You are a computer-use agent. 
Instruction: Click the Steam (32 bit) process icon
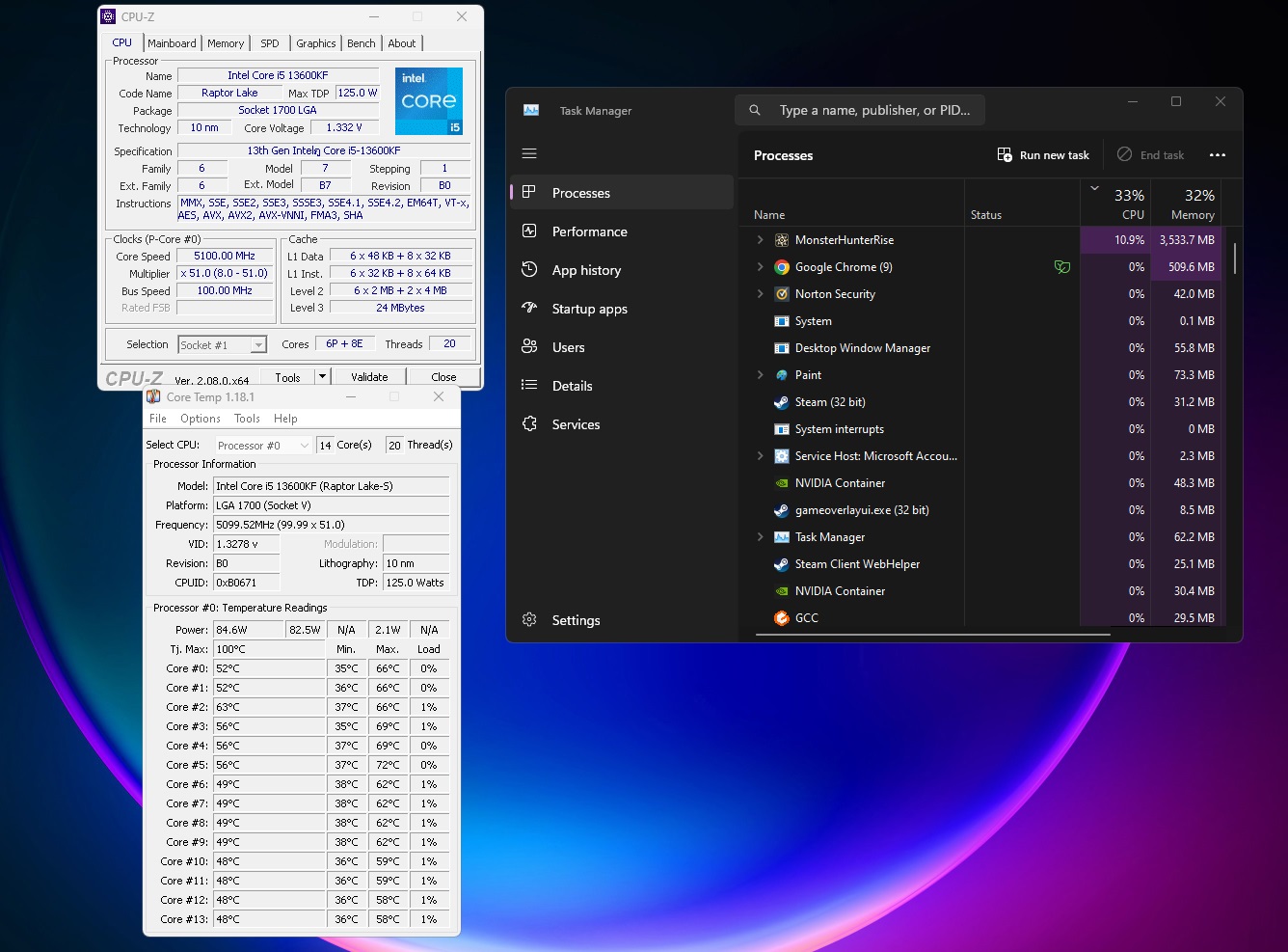(782, 402)
